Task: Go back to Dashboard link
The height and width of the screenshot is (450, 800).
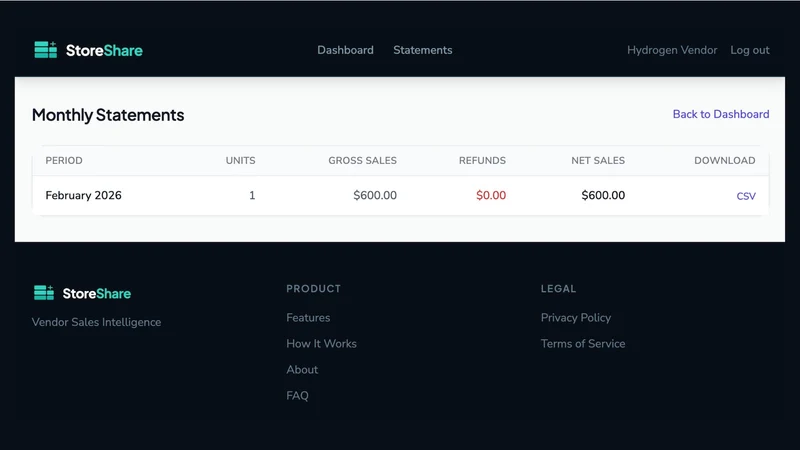Action: [x=721, y=114]
